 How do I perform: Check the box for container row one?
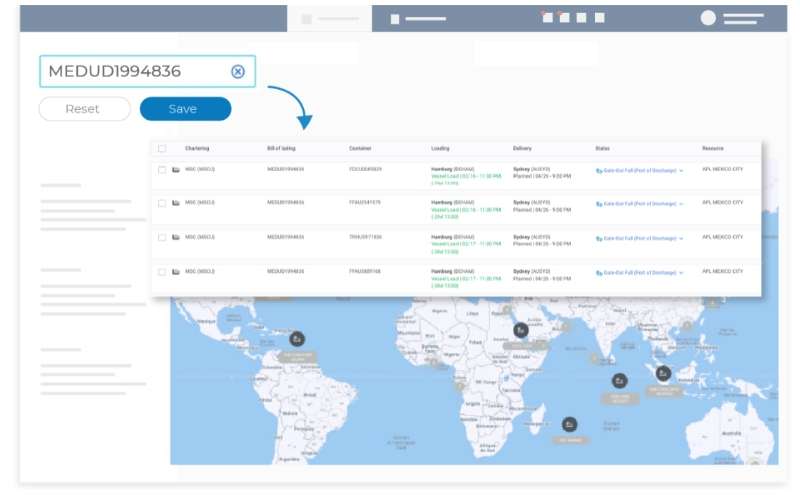[162, 170]
